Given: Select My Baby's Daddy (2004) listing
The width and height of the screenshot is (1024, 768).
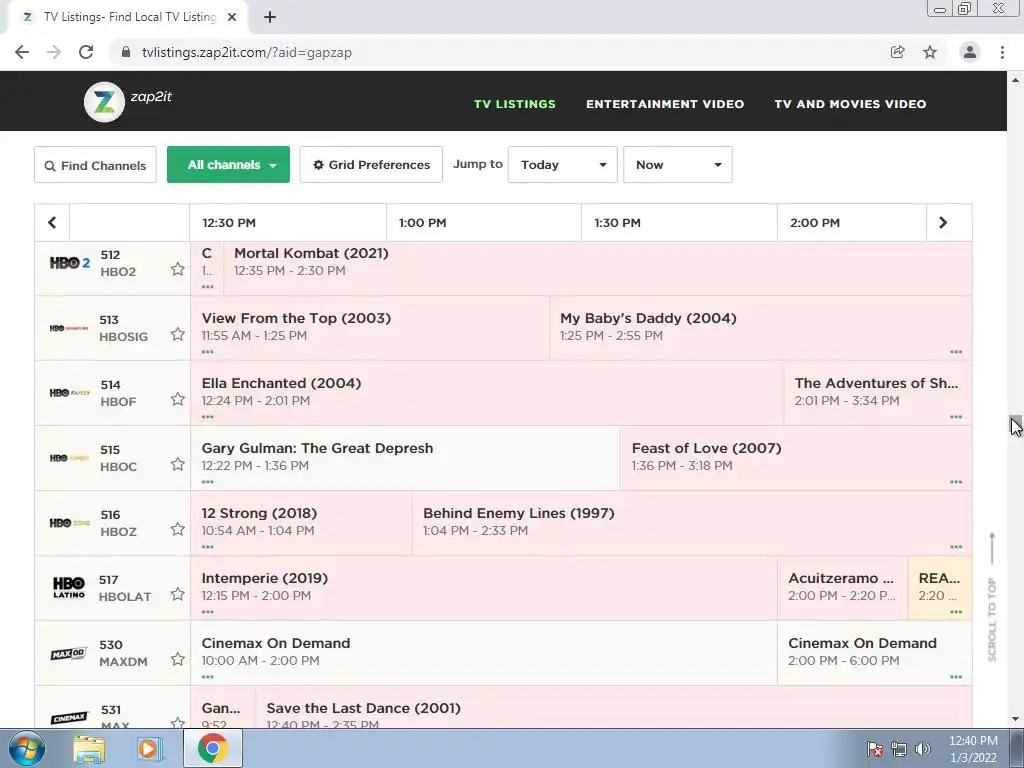Looking at the screenshot, I should pos(761,328).
